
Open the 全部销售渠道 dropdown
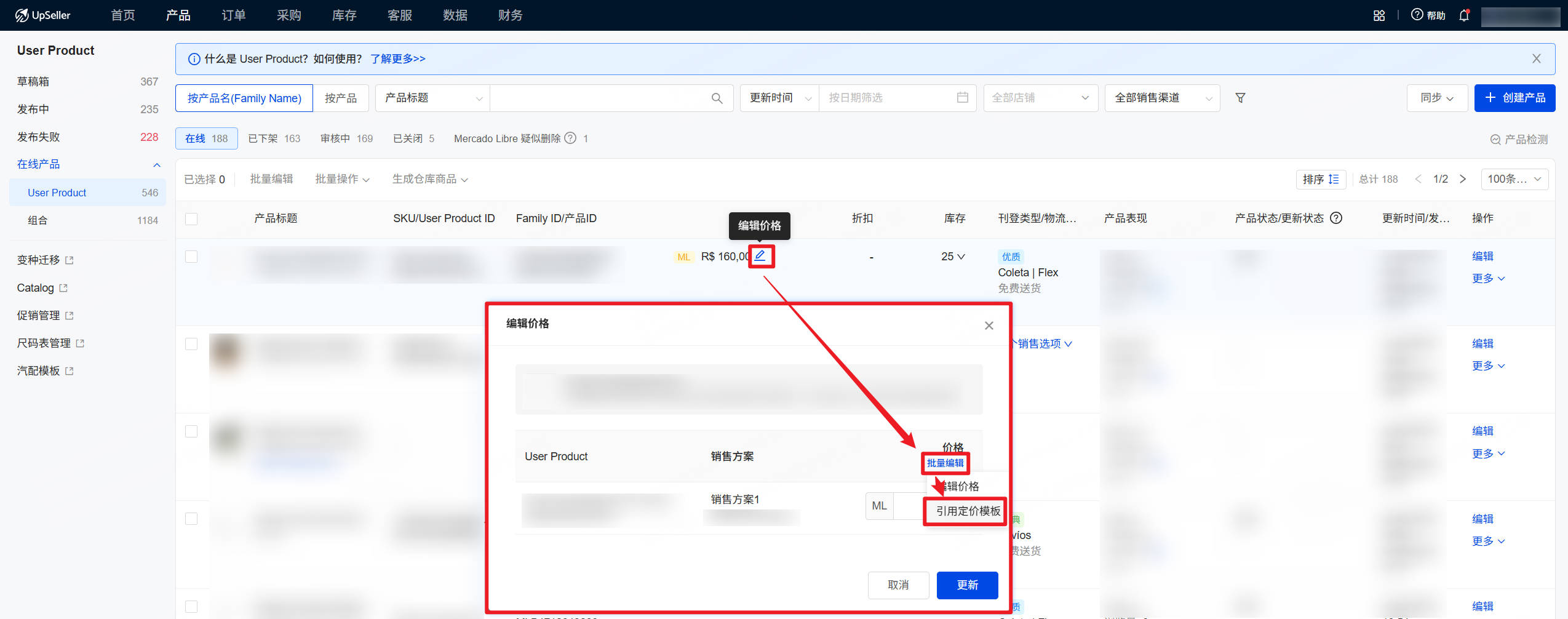(1163, 98)
